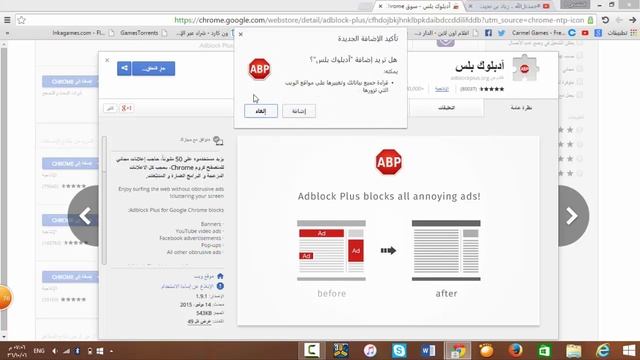Screen dimensions: 640x360
Task: Open the GamesTorrents bookmark
Action: click(x=144, y=33)
